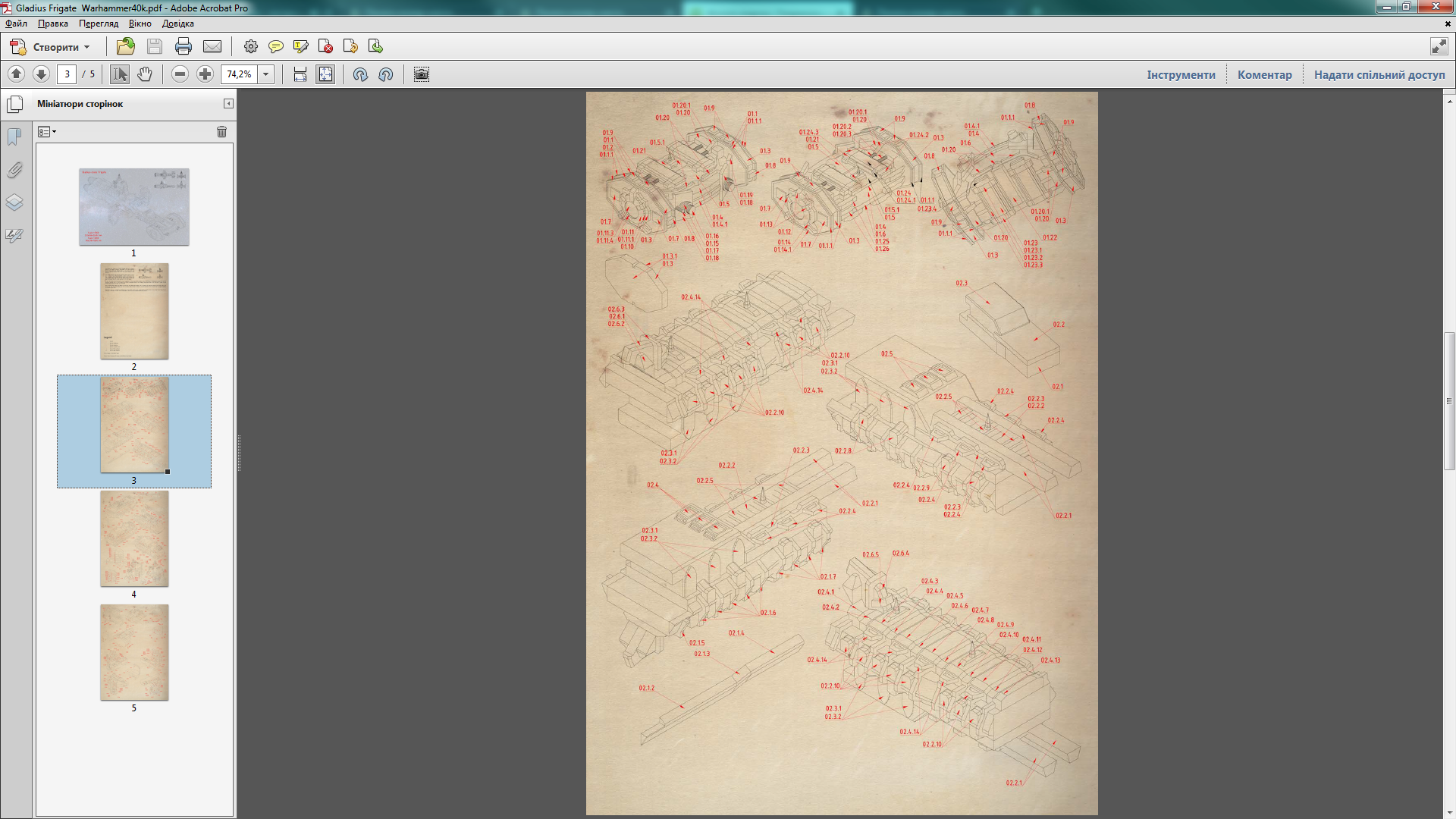This screenshot has width=1456, height=819.
Task: Go to previous page arrow
Action: pyautogui.click(x=16, y=74)
